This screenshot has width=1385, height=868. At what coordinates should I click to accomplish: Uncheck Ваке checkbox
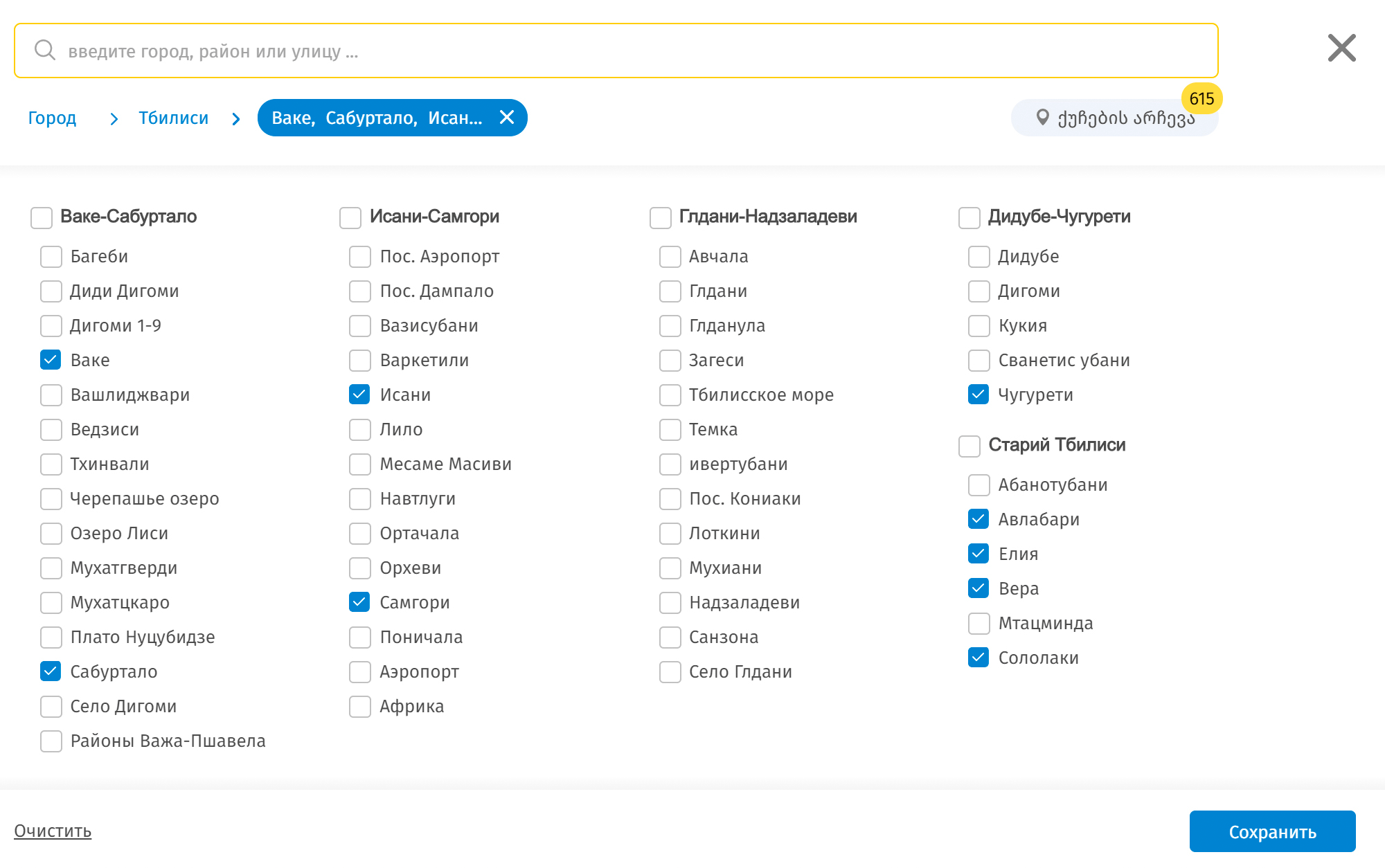click(51, 360)
